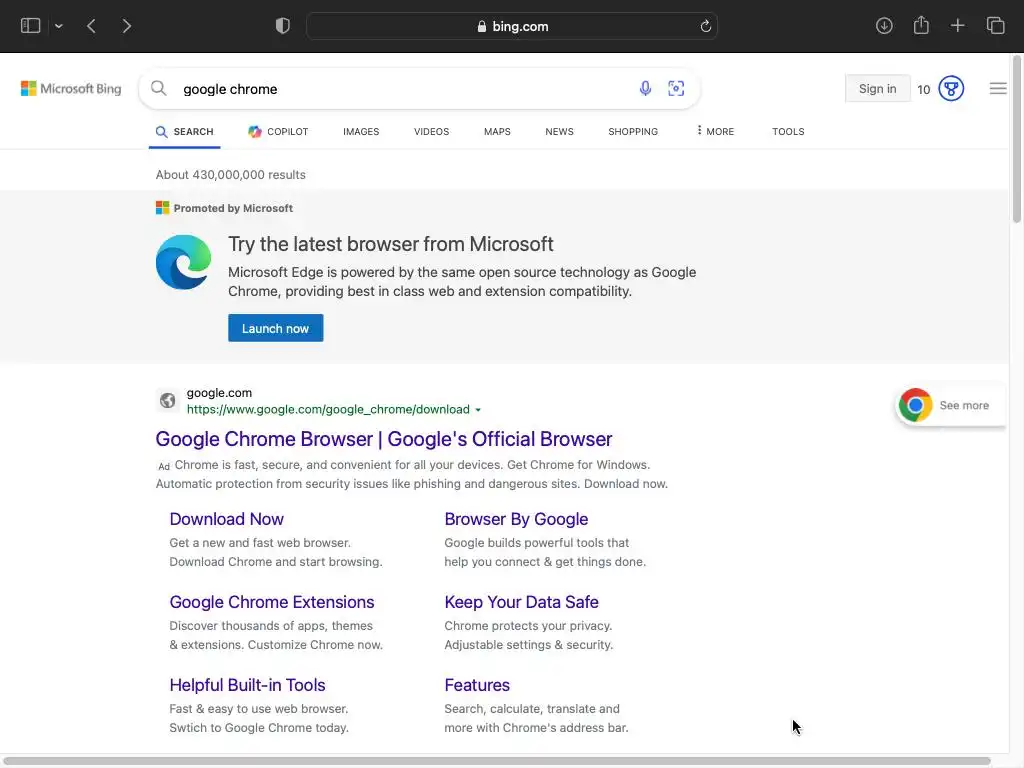
Task: Start voice search with microphone icon
Action: pyautogui.click(x=645, y=88)
